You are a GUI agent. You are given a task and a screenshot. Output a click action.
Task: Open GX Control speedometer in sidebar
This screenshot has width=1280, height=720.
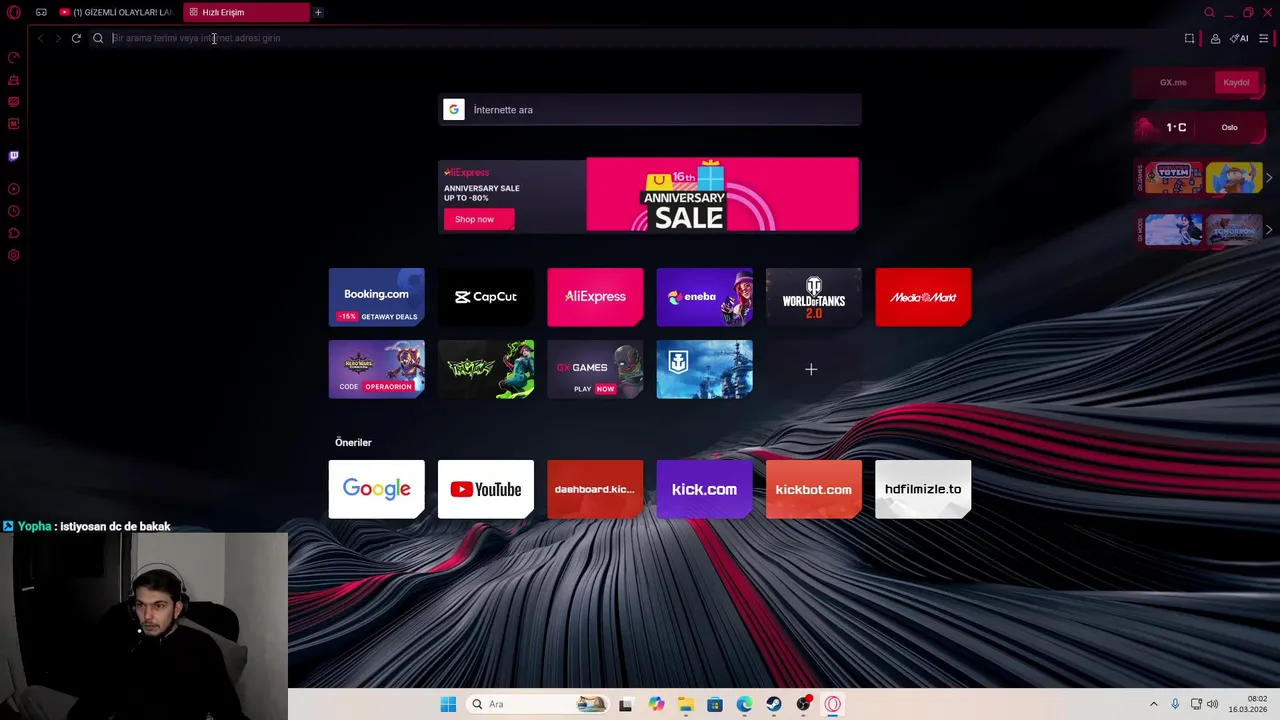[14, 58]
